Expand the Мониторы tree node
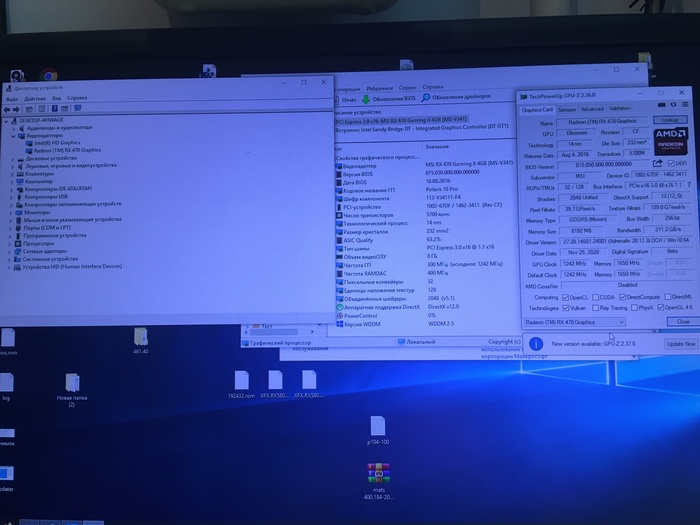Viewport: 700px width, 525px height. tap(13, 212)
